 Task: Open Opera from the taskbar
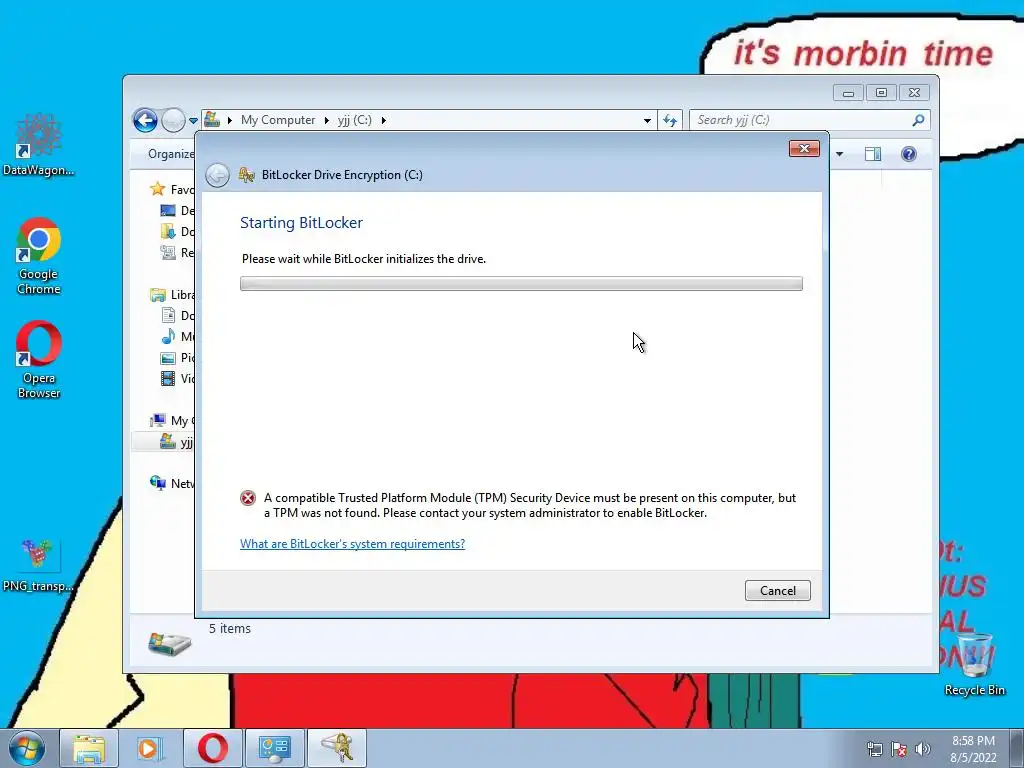point(212,748)
